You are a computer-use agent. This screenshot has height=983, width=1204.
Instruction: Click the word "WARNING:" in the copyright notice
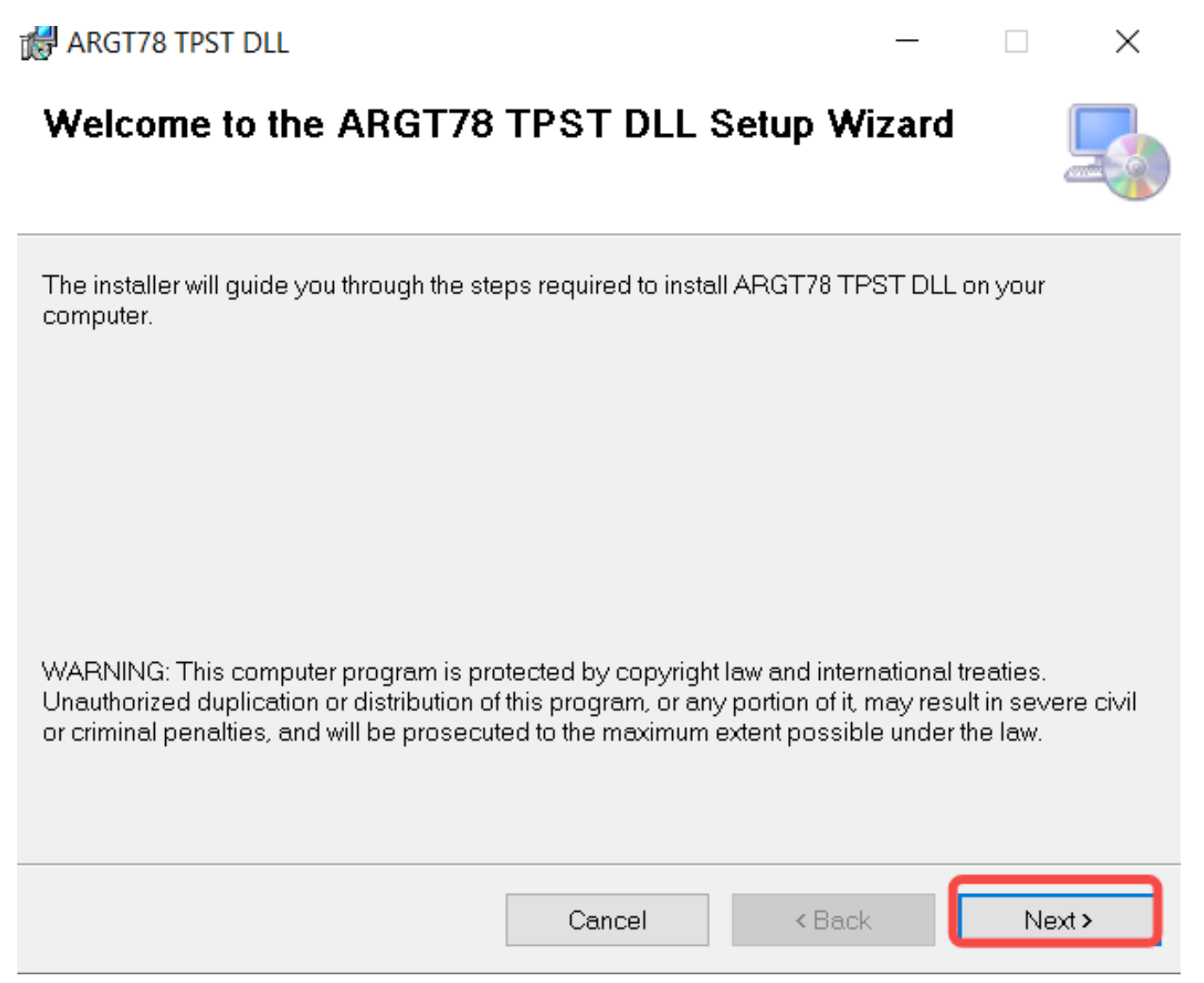(106, 671)
